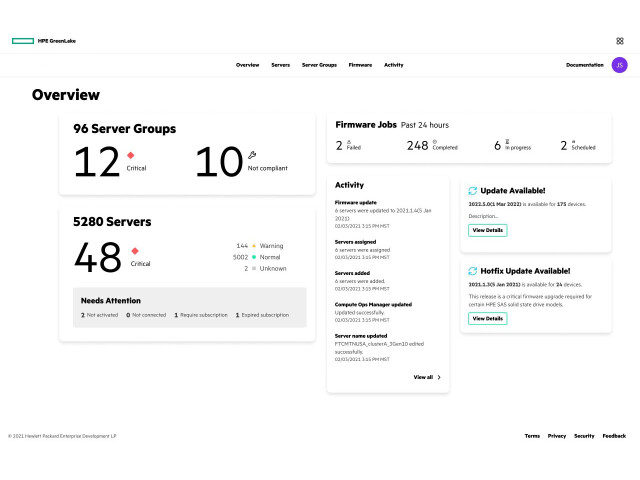This screenshot has width=640, height=480.
Task: Open the Feedback footer link
Action: click(x=614, y=436)
